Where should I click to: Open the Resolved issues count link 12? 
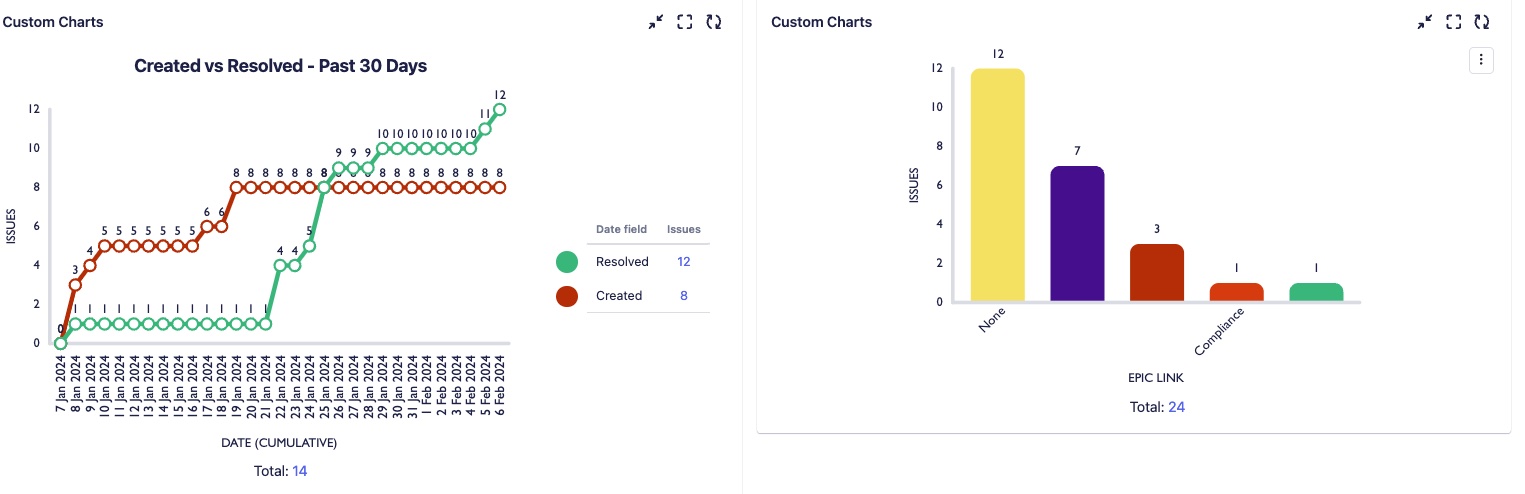684,262
